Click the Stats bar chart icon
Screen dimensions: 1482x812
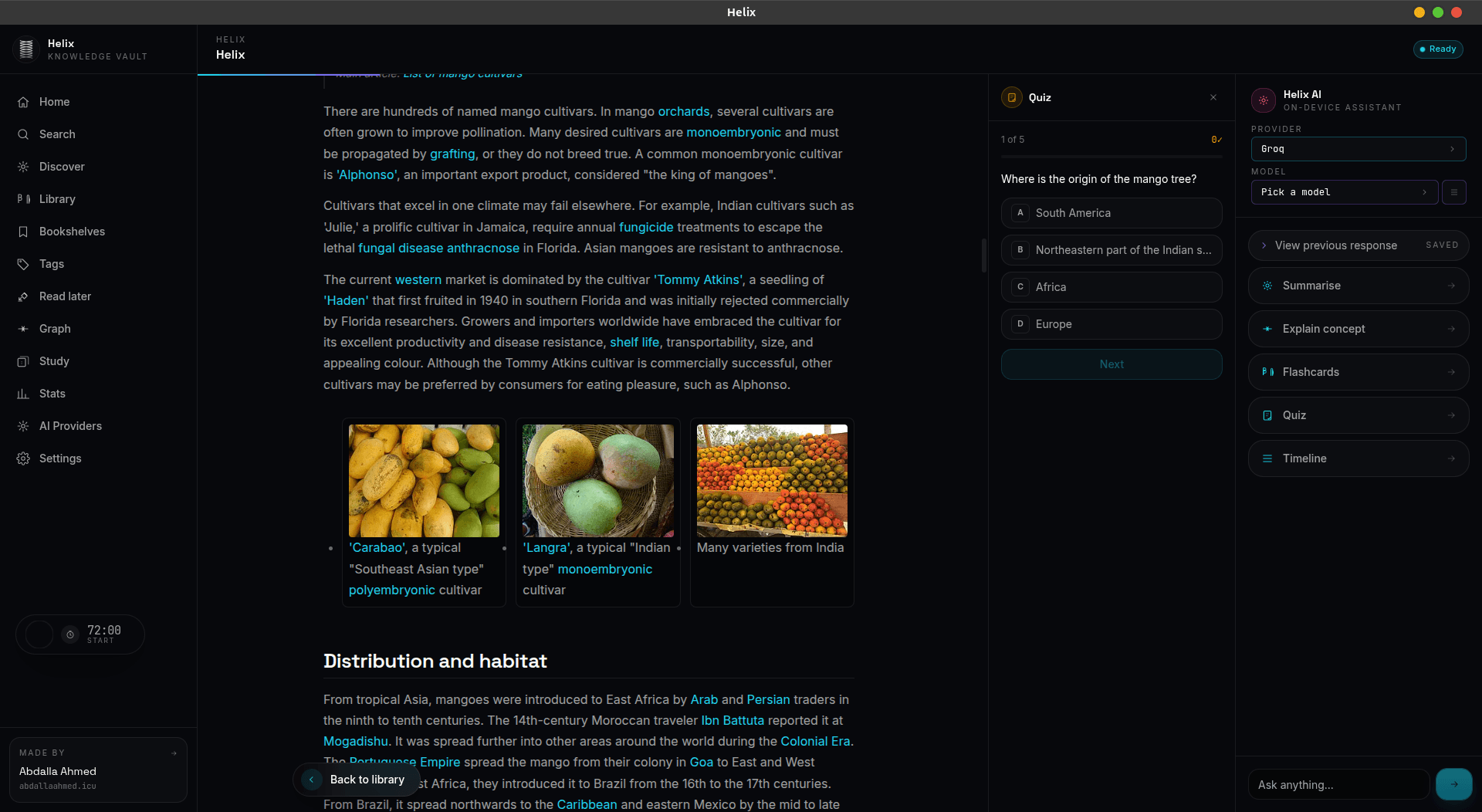pyautogui.click(x=23, y=394)
